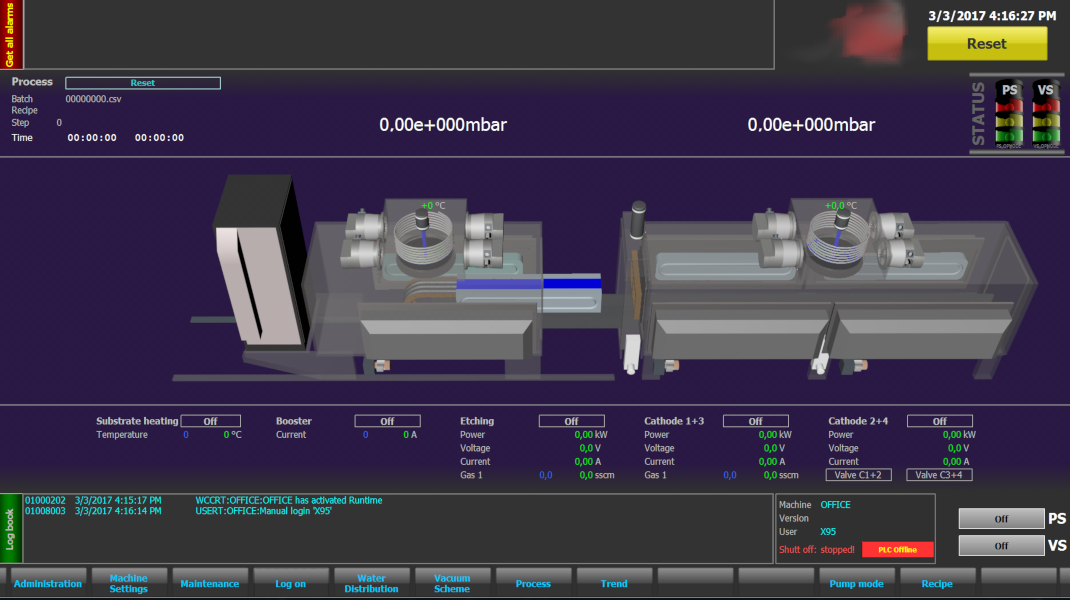Screen dimensions: 1070x600
Task: Click the red PLC Offline indicator
Action: pos(897,550)
